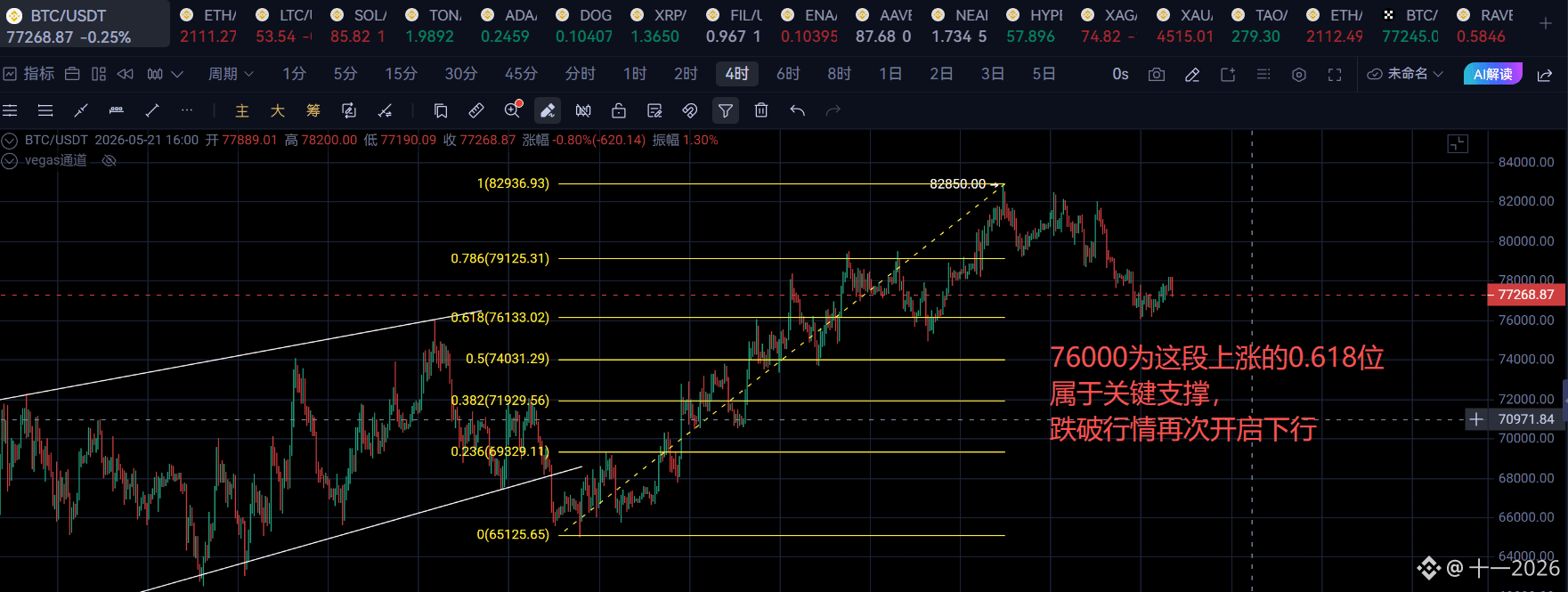The image size is (1568, 592).
Task: Collapse the BTC/USDT legend row chevron
Action: (x=9, y=141)
